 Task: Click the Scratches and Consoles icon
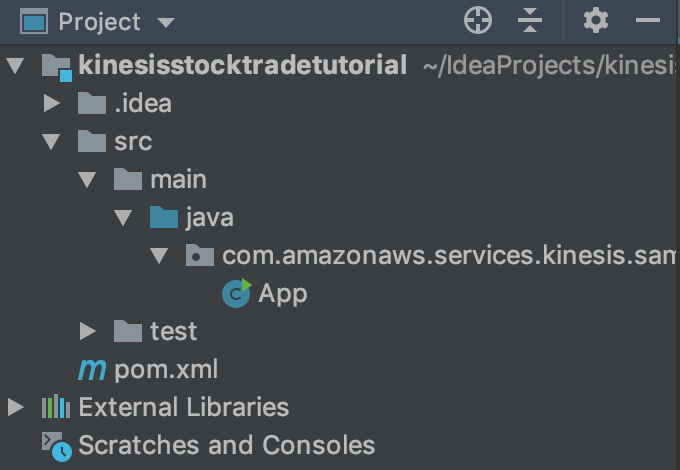(x=55, y=445)
